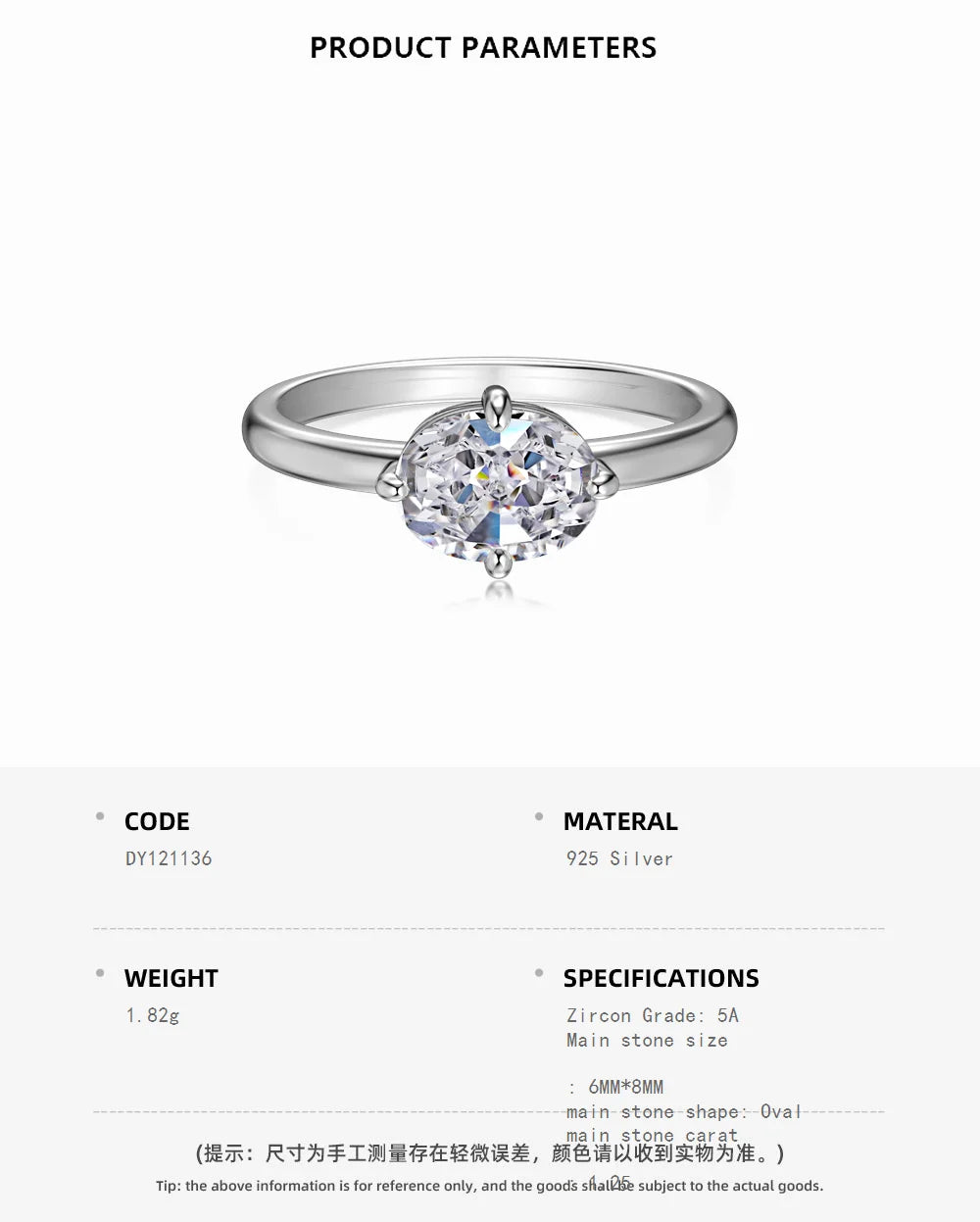Click the bullet dot beside SPECIFICATIONS
This screenshot has width=980, height=1222.
tap(539, 973)
